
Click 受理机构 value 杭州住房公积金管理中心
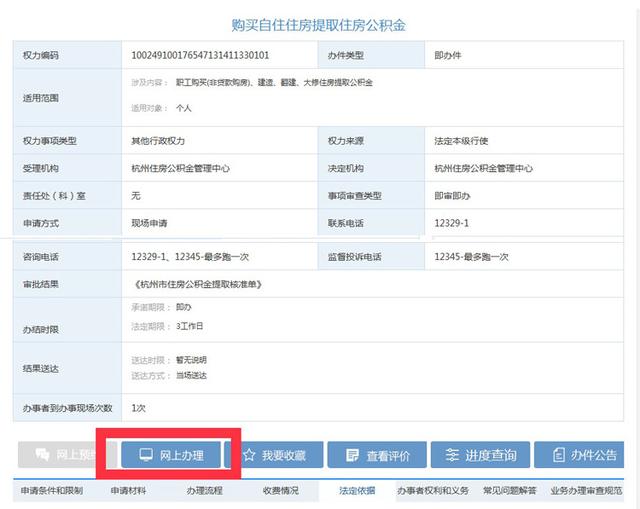click(x=180, y=168)
